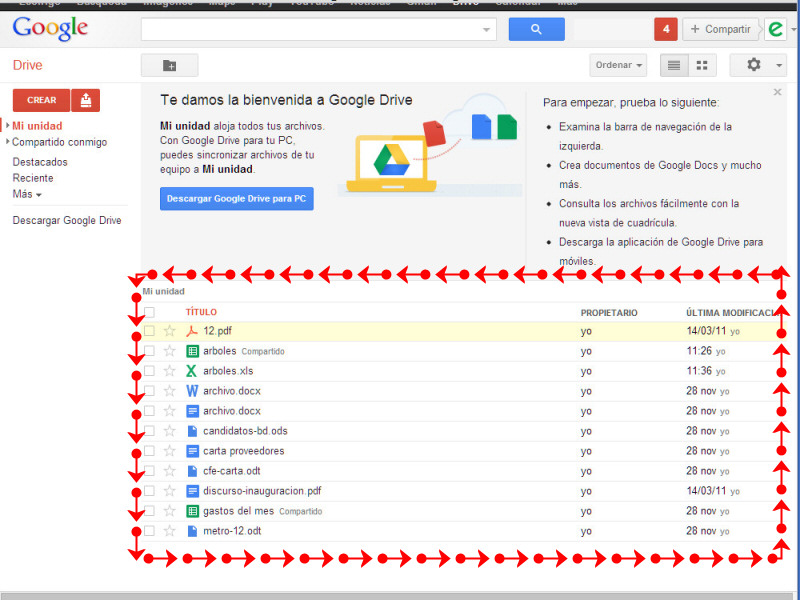This screenshot has height=600, width=800.
Task: Star the carta proveedores document
Action: click(169, 451)
